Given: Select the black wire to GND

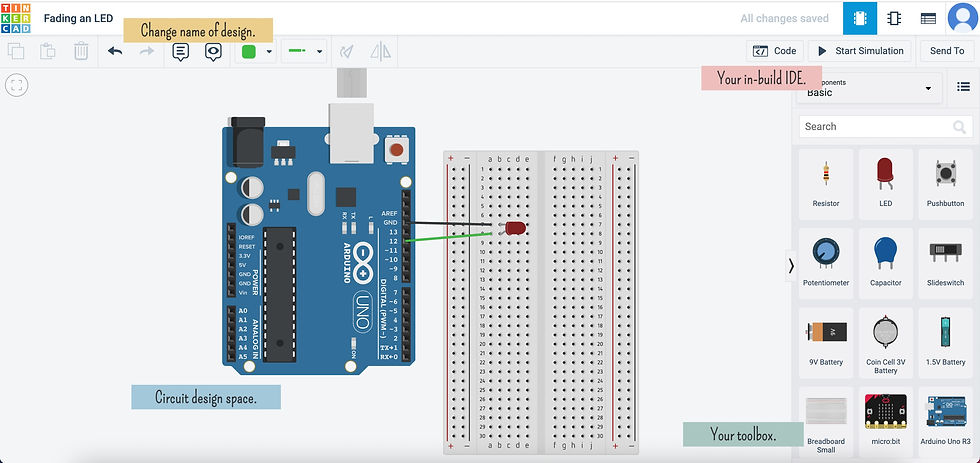Looking at the screenshot, I should pos(449,223).
